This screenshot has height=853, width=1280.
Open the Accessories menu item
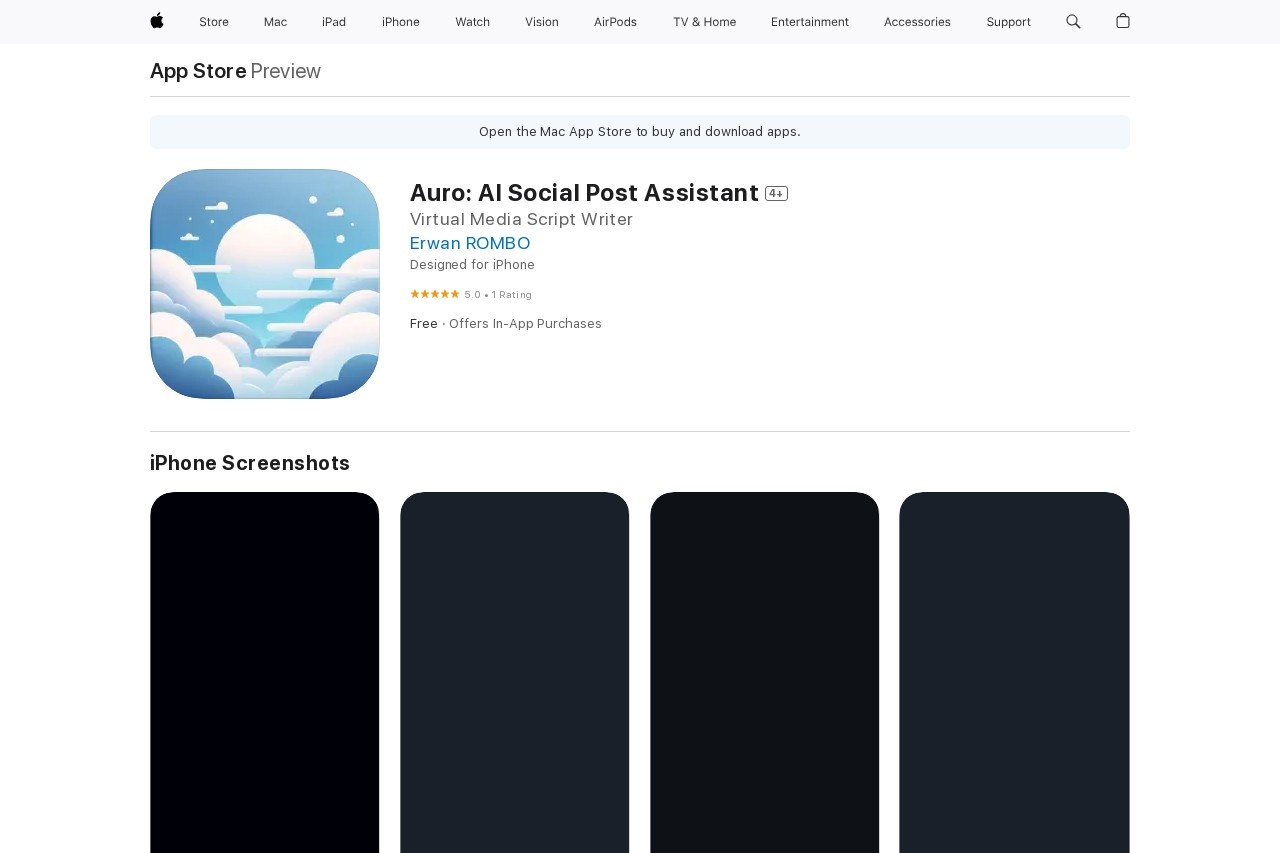click(917, 22)
